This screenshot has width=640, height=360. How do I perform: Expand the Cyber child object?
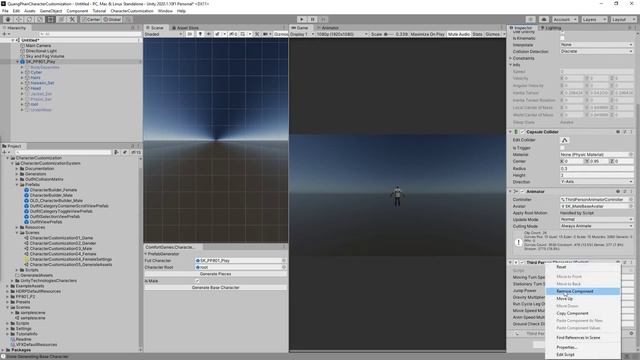point(22,72)
